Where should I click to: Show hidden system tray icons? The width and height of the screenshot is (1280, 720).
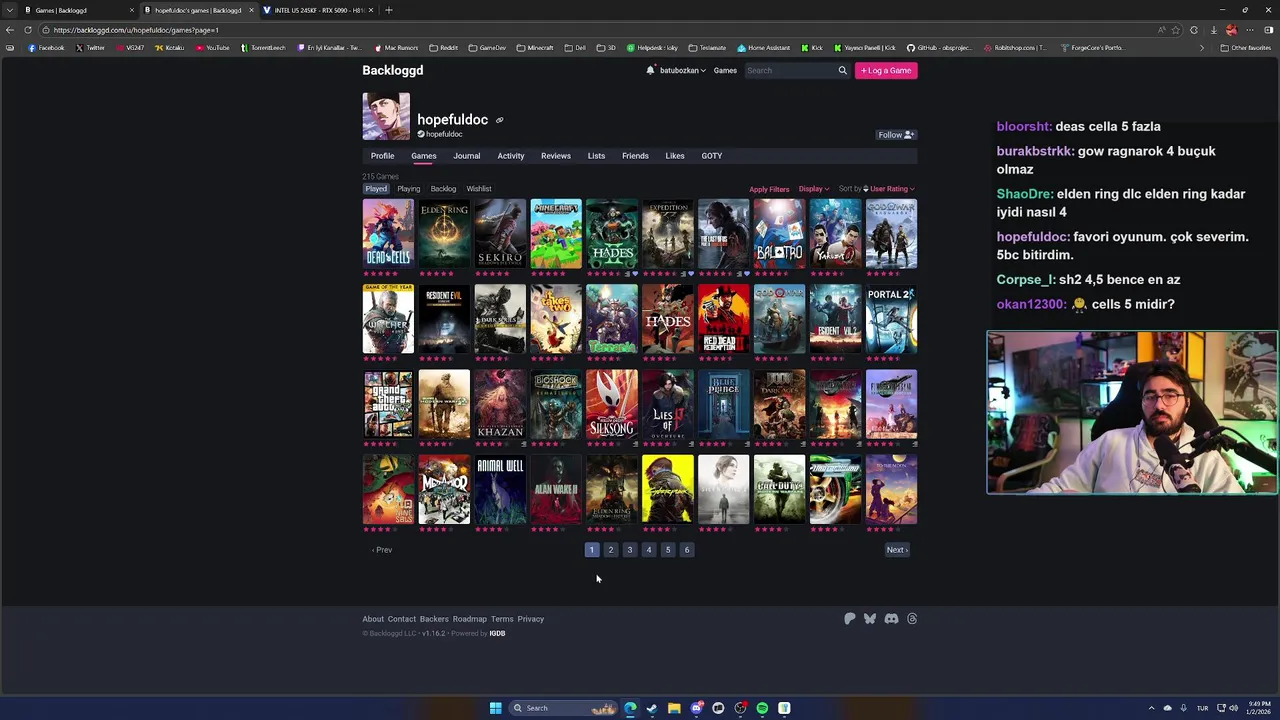tap(1151, 708)
